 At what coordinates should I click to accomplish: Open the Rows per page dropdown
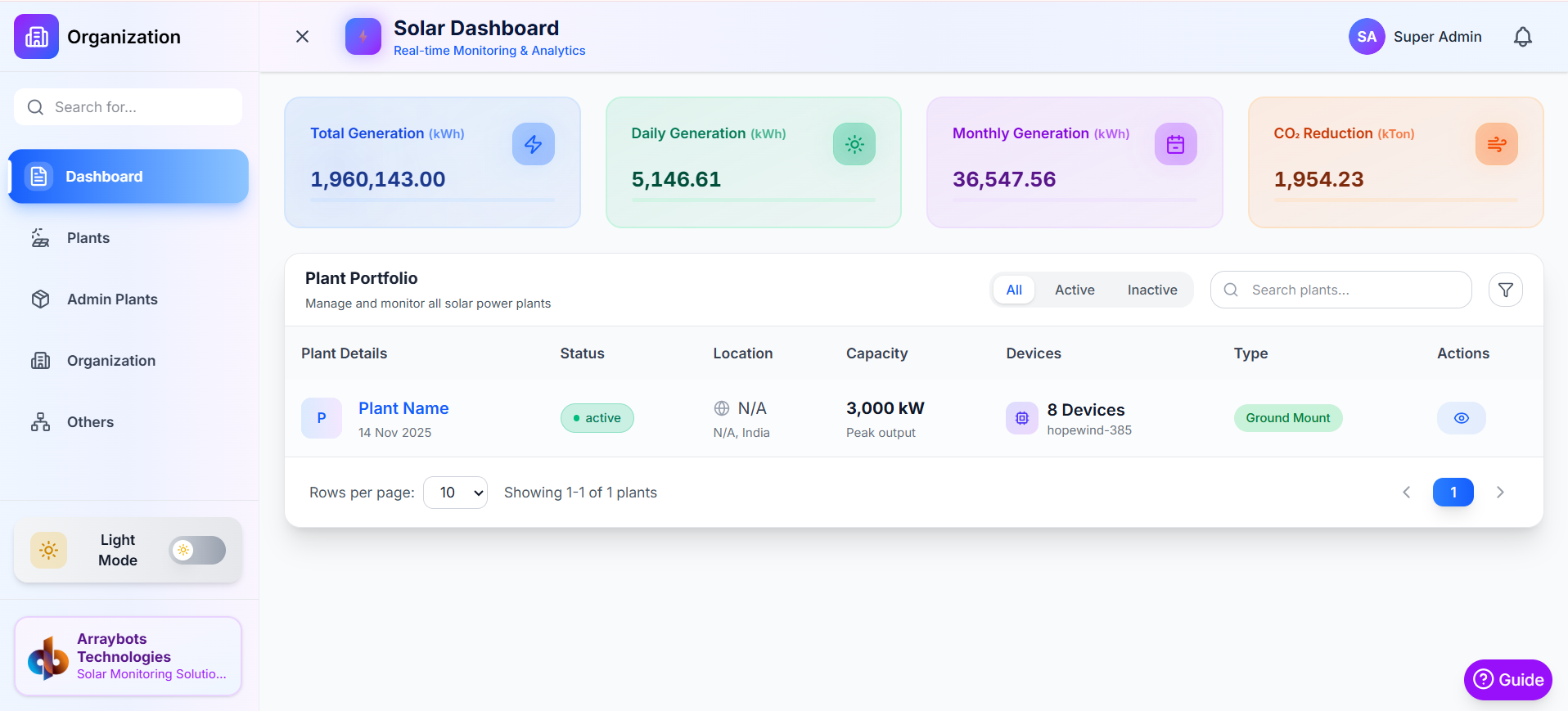tap(455, 493)
